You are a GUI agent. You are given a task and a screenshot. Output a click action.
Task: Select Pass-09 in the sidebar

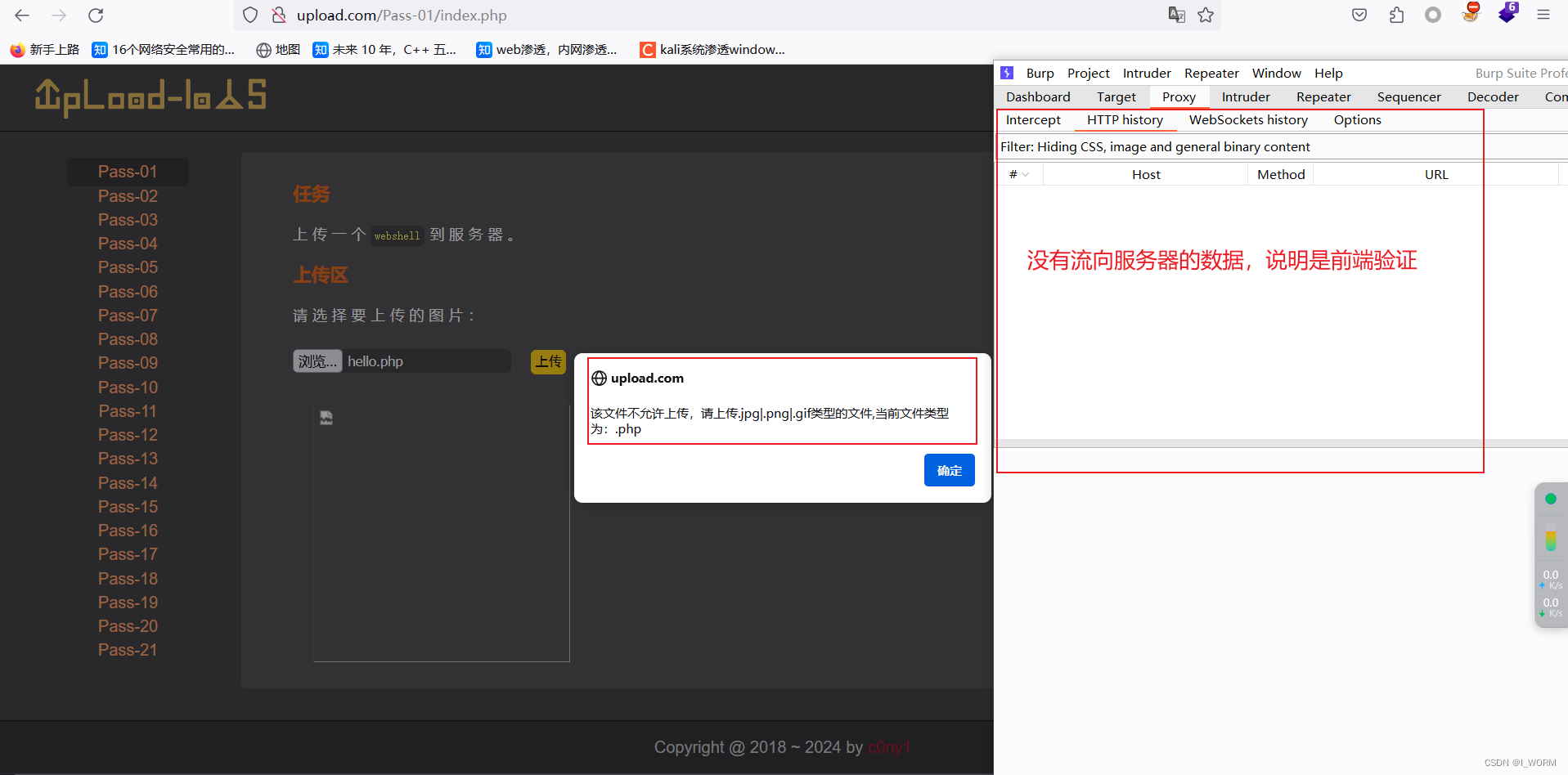[x=128, y=363]
